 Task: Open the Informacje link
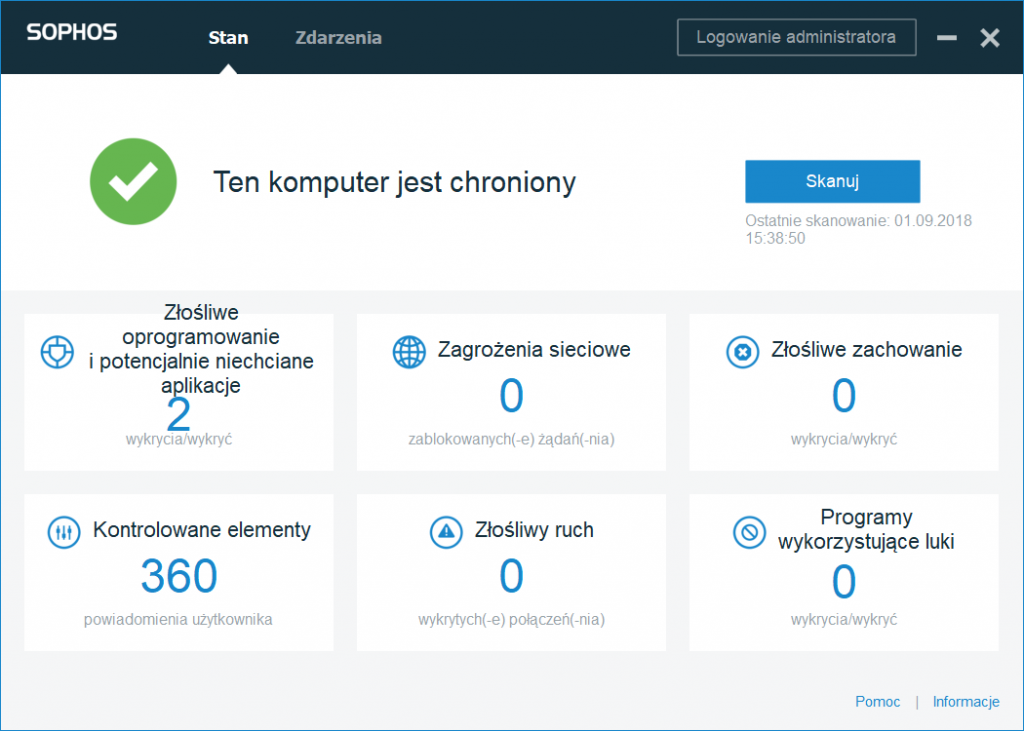[x=965, y=701]
